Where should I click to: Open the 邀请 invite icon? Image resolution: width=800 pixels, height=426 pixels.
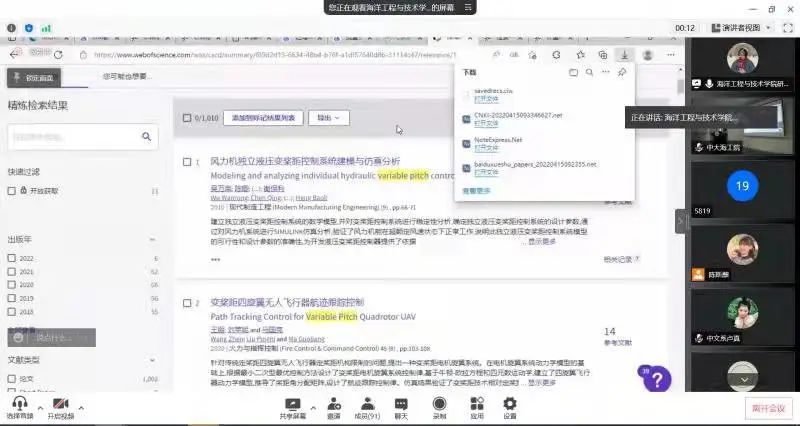[334, 404]
